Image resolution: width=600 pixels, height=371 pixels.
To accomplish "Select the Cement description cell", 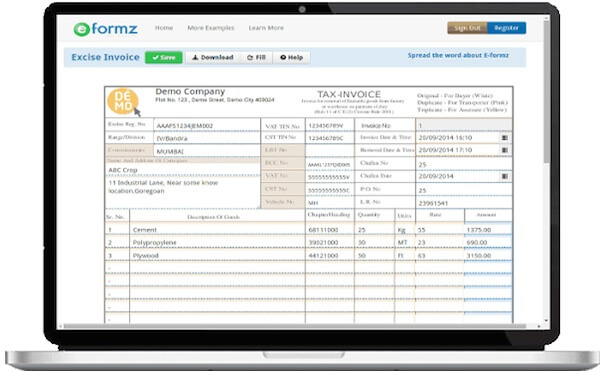I will tap(217, 230).
